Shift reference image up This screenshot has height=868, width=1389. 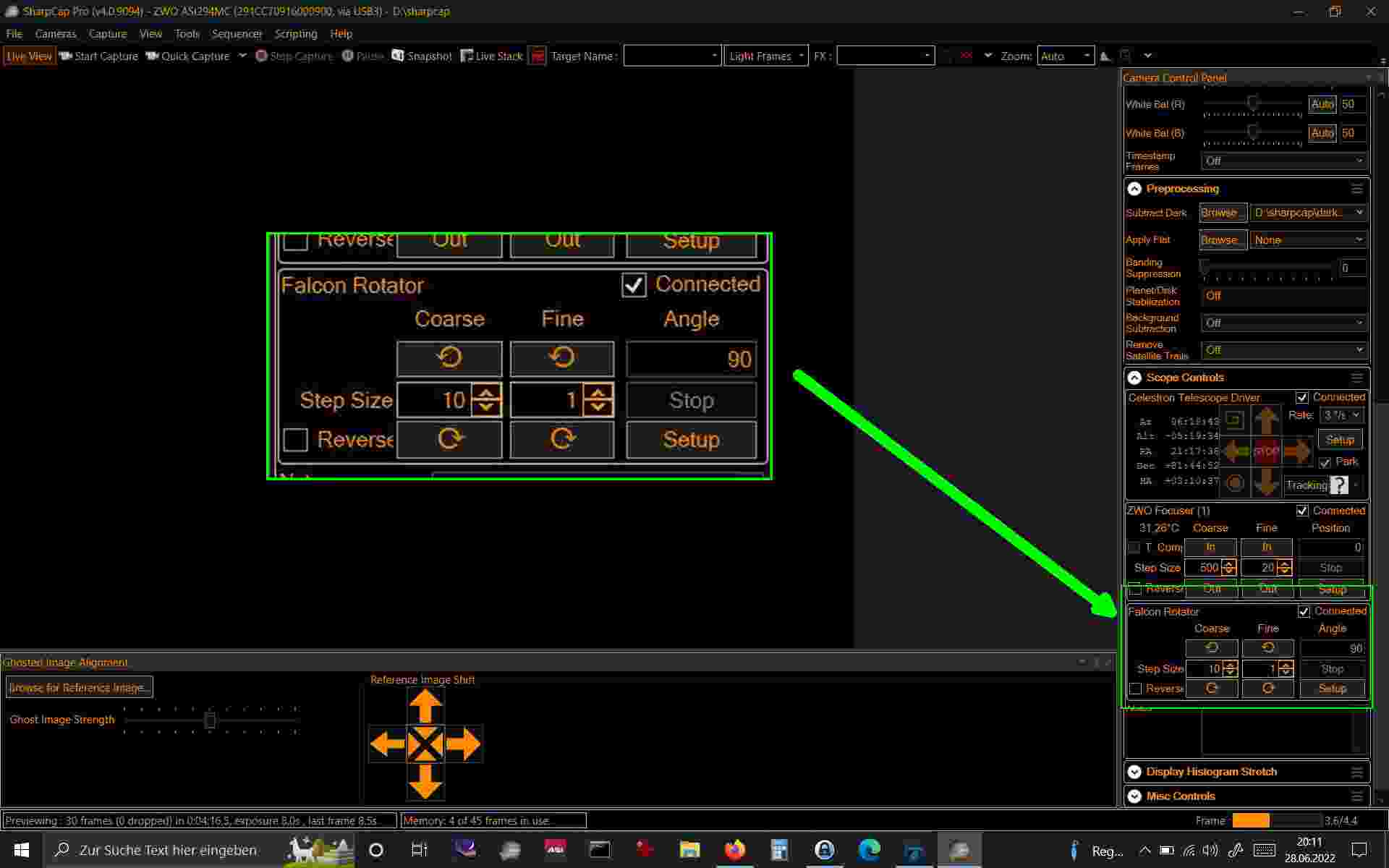[x=425, y=706]
